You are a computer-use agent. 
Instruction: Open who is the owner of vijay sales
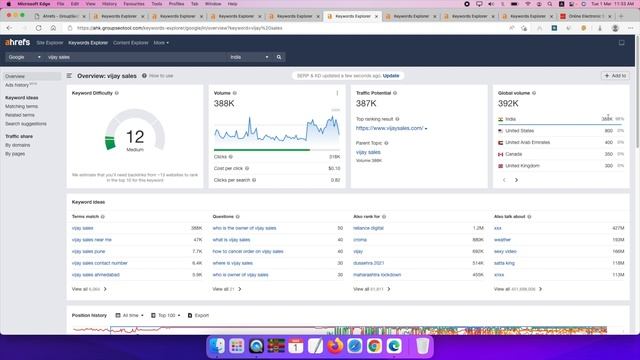tap(244, 228)
